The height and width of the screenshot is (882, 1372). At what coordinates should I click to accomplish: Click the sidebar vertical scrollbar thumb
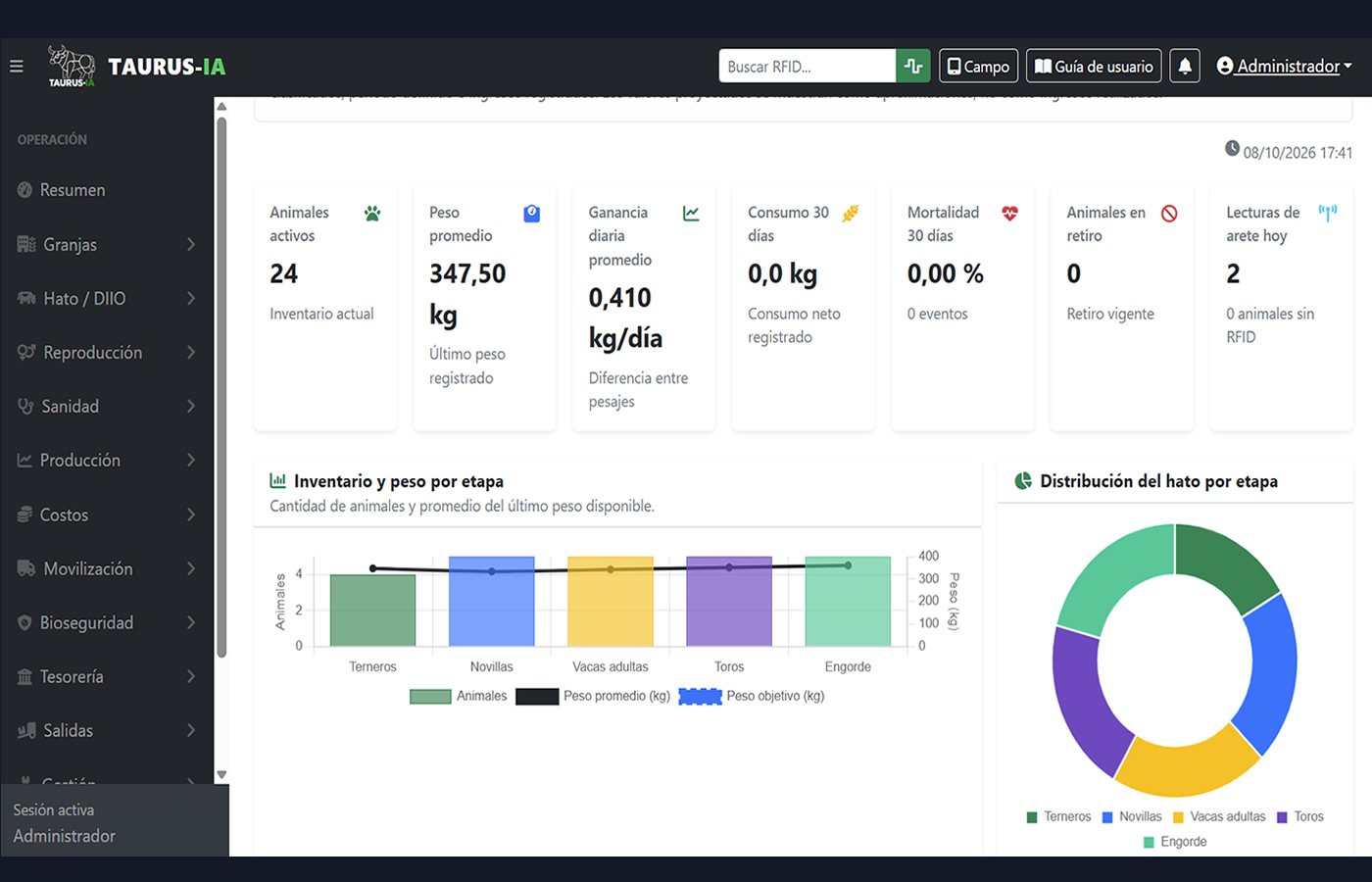point(221,387)
